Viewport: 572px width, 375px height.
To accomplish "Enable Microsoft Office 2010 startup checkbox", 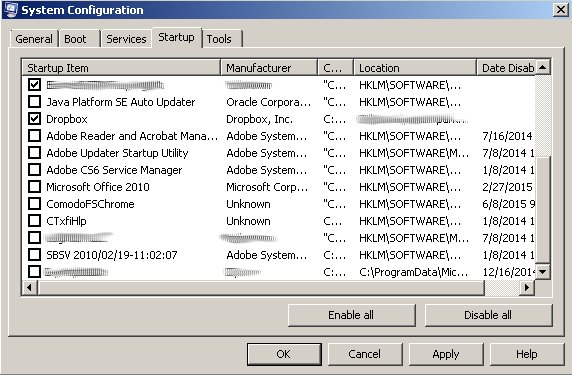I will point(34,187).
